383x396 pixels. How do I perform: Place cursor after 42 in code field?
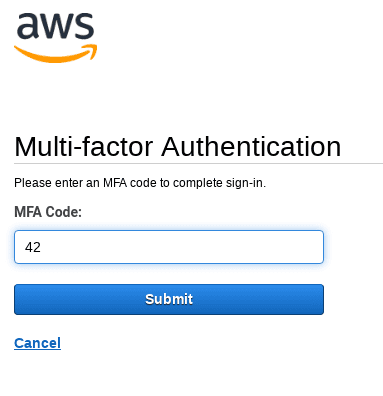pos(42,247)
